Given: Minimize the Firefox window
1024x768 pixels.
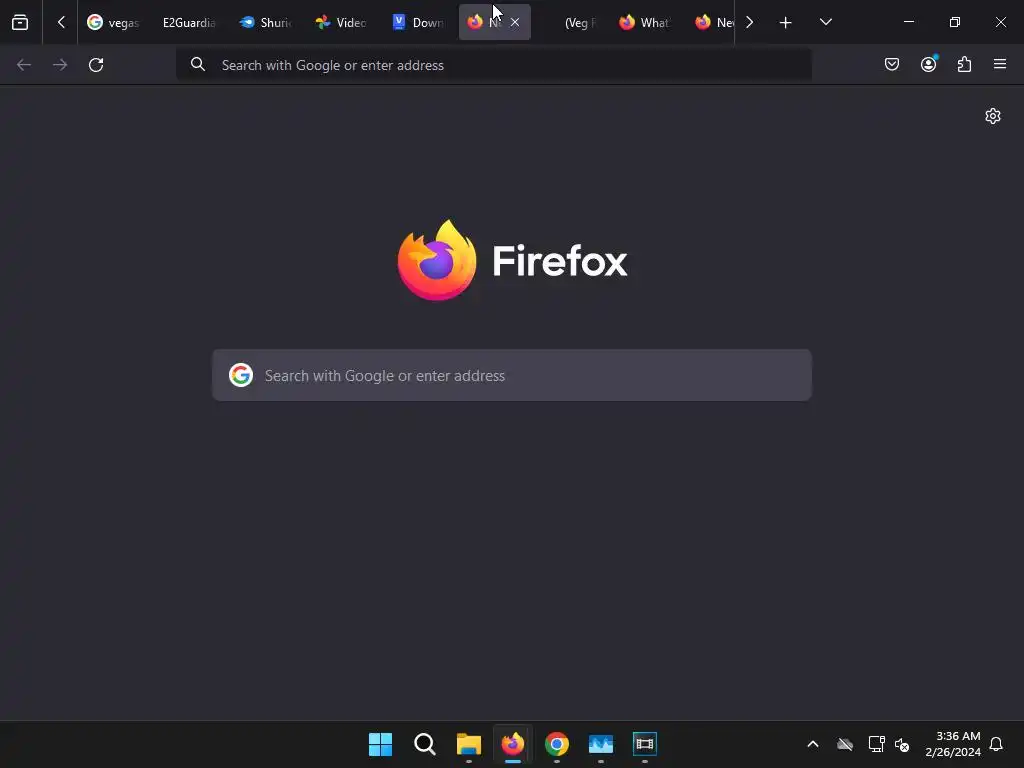Looking at the screenshot, I should coord(908,22).
